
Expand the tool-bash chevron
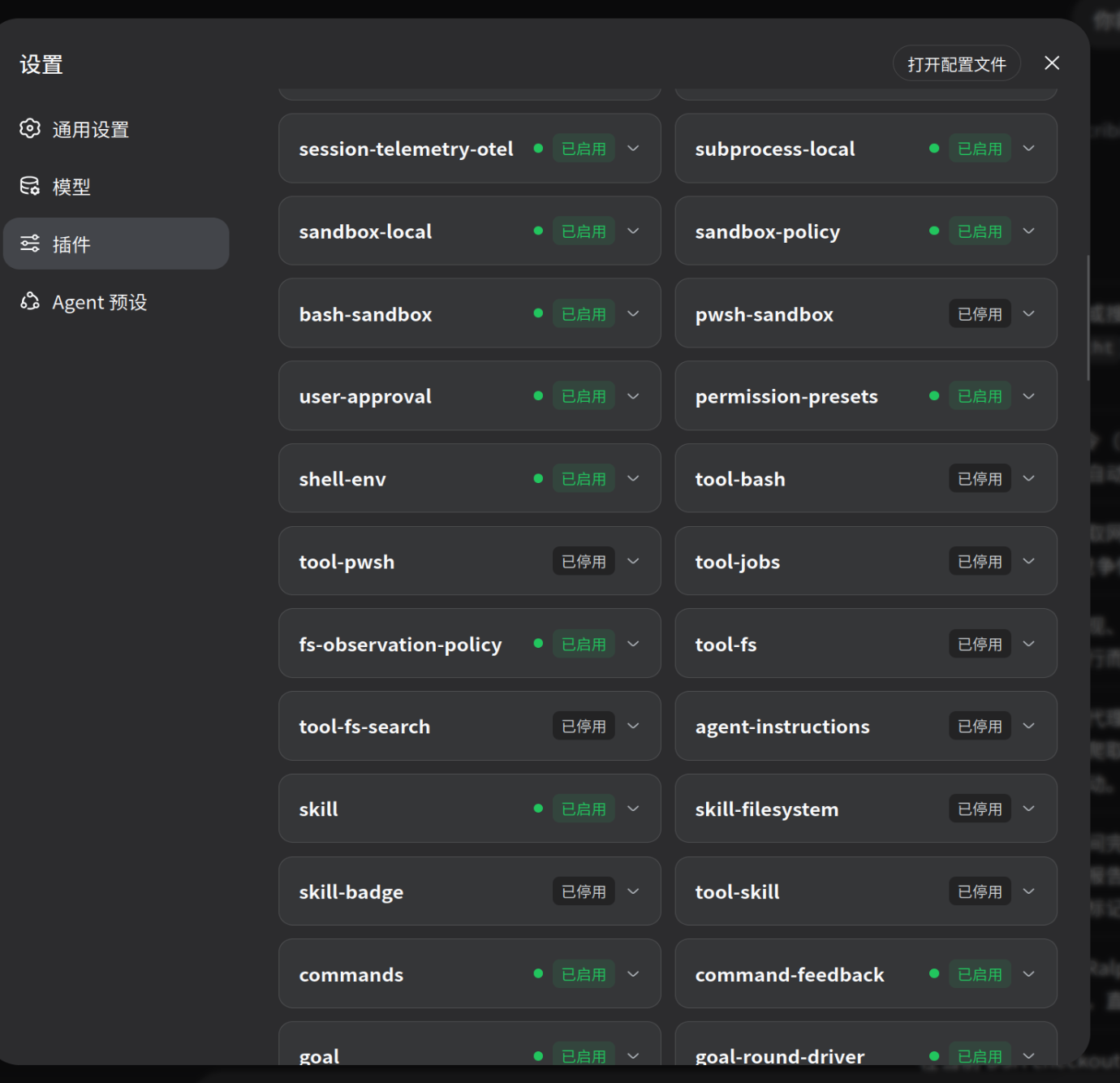(1029, 479)
